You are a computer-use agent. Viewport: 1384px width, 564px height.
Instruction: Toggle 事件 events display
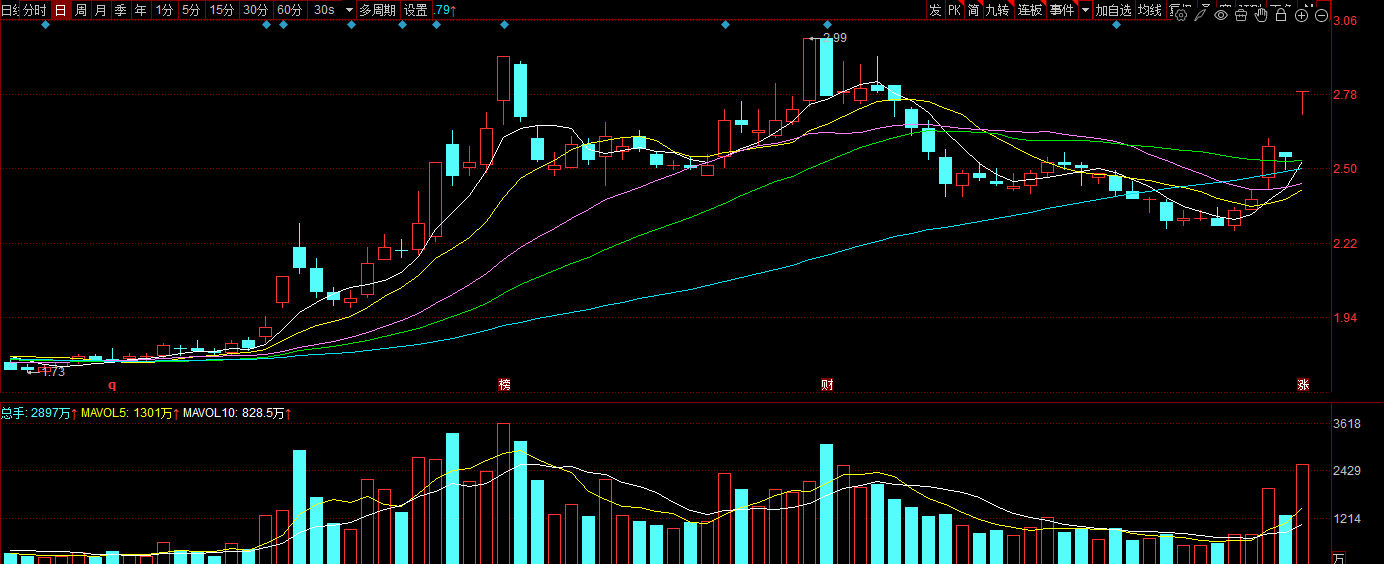click(x=1061, y=10)
